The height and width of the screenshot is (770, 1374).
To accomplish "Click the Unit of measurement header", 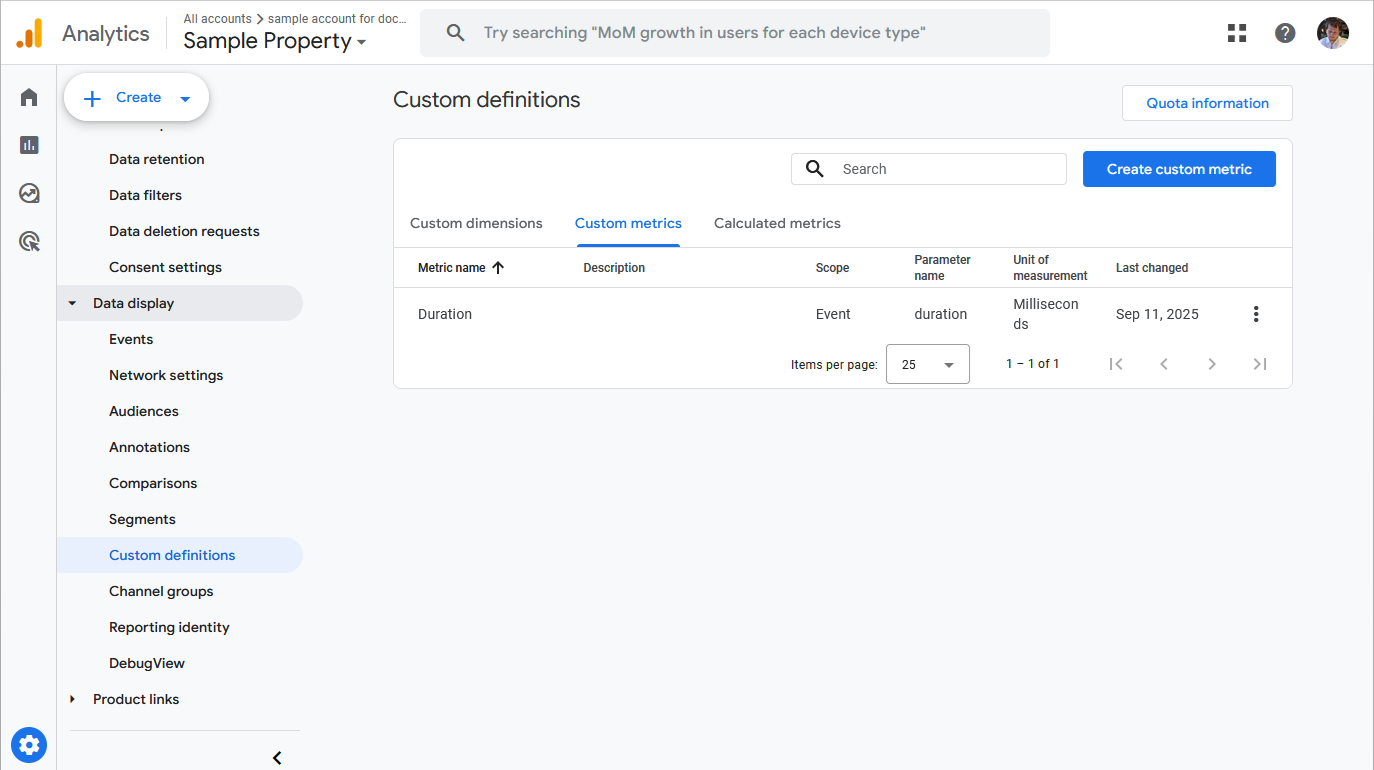I will point(1050,268).
